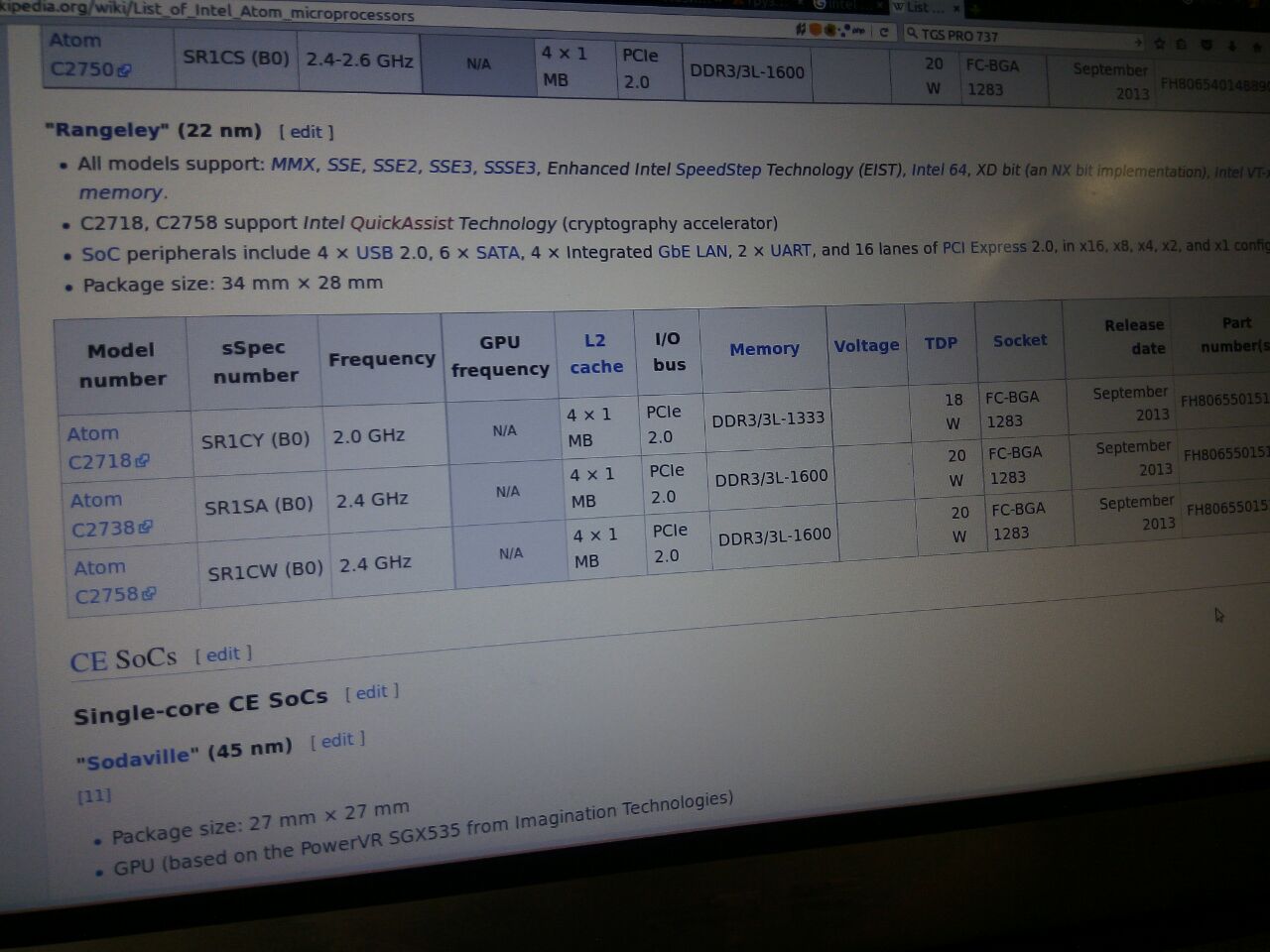Open the SoC link in peripherals bullet
Screen dimensions: 1270x952
[100, 254]
